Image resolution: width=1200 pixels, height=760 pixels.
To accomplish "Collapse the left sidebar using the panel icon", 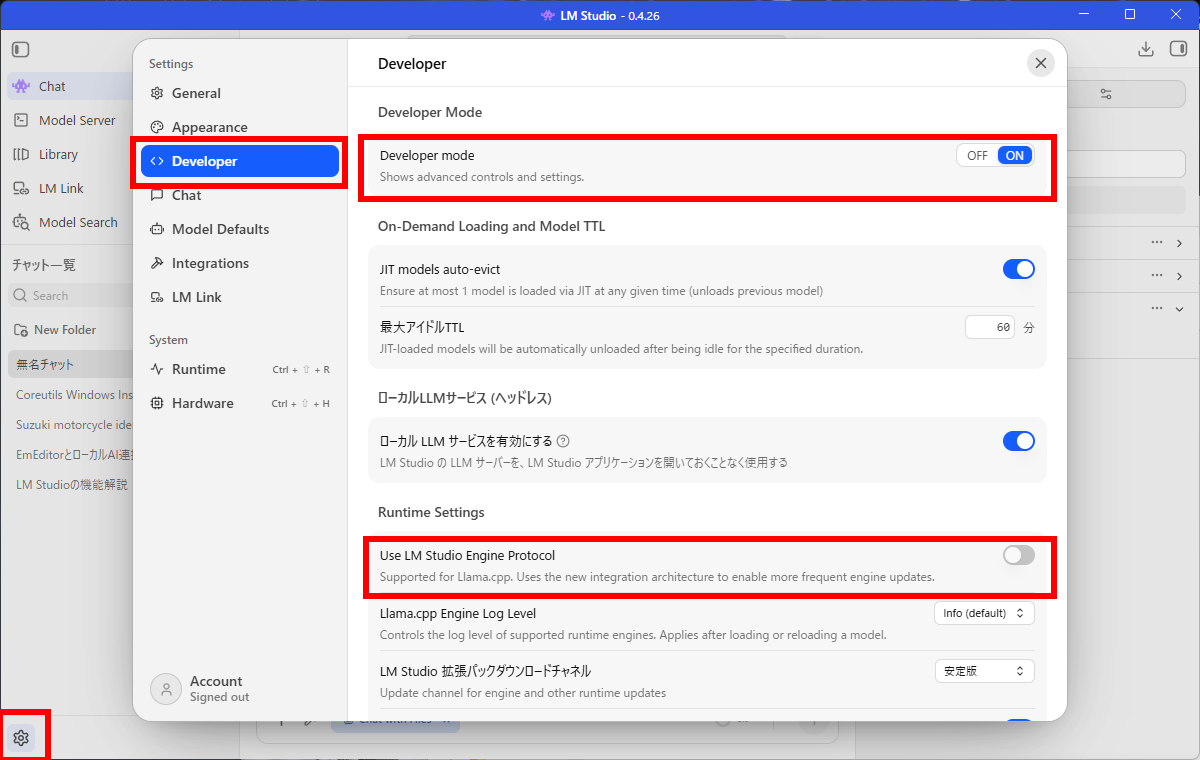I will coord(21,49).
